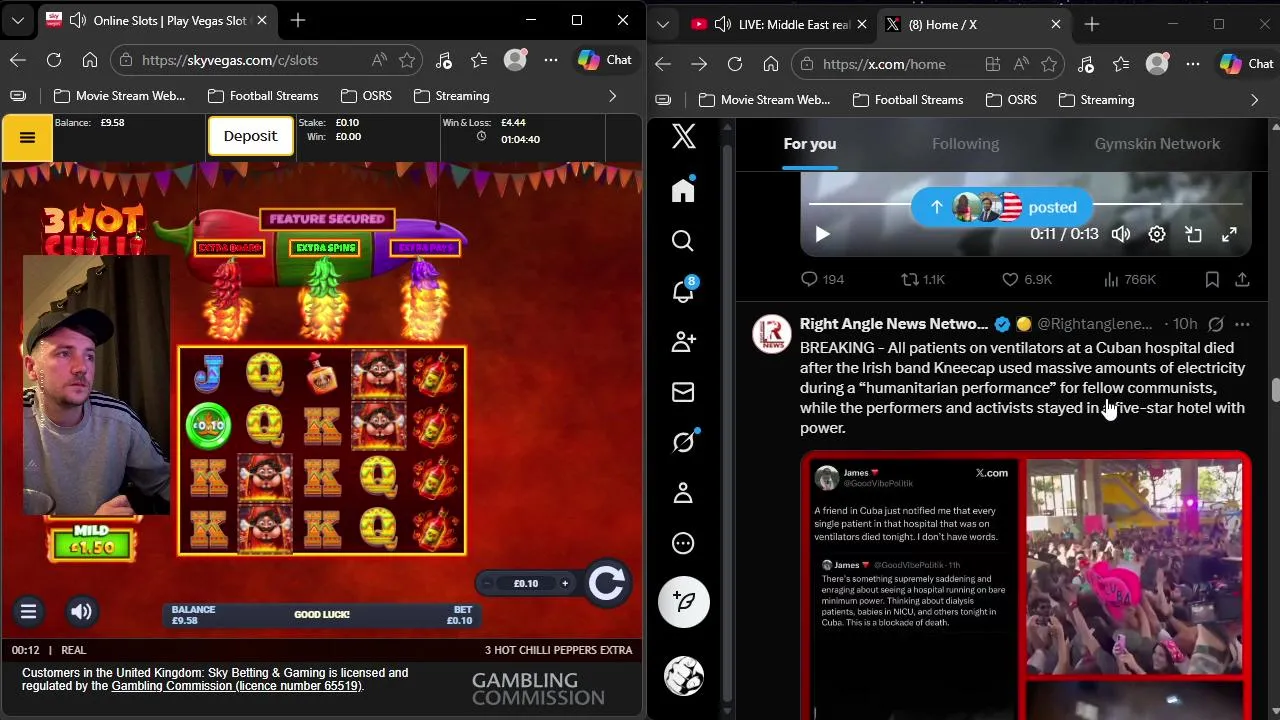The width and height of the screenshot is (1280, 720).
Task: Mute the slot game sound
Action: [x=82, y=612]
